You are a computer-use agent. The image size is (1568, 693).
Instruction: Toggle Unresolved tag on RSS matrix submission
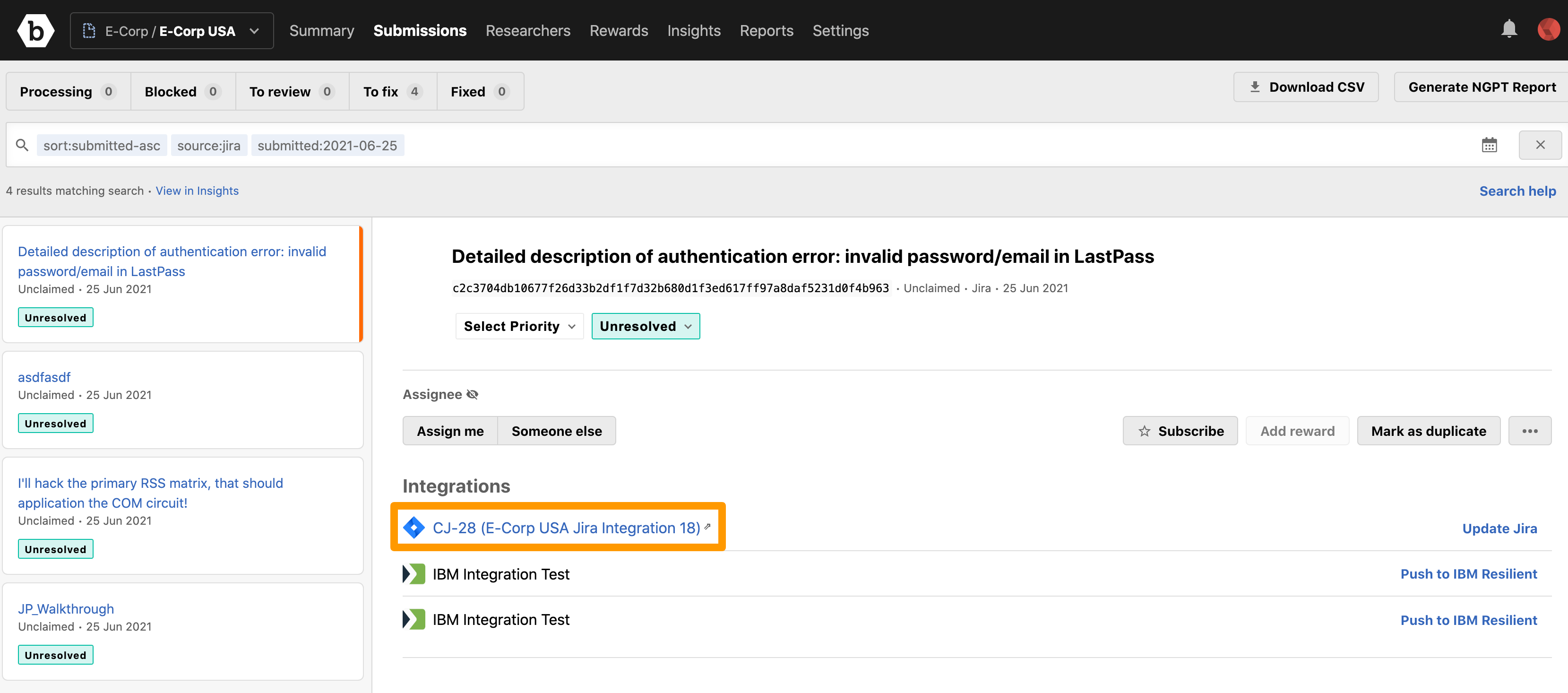pyautogui.click(x=55, y=549)
